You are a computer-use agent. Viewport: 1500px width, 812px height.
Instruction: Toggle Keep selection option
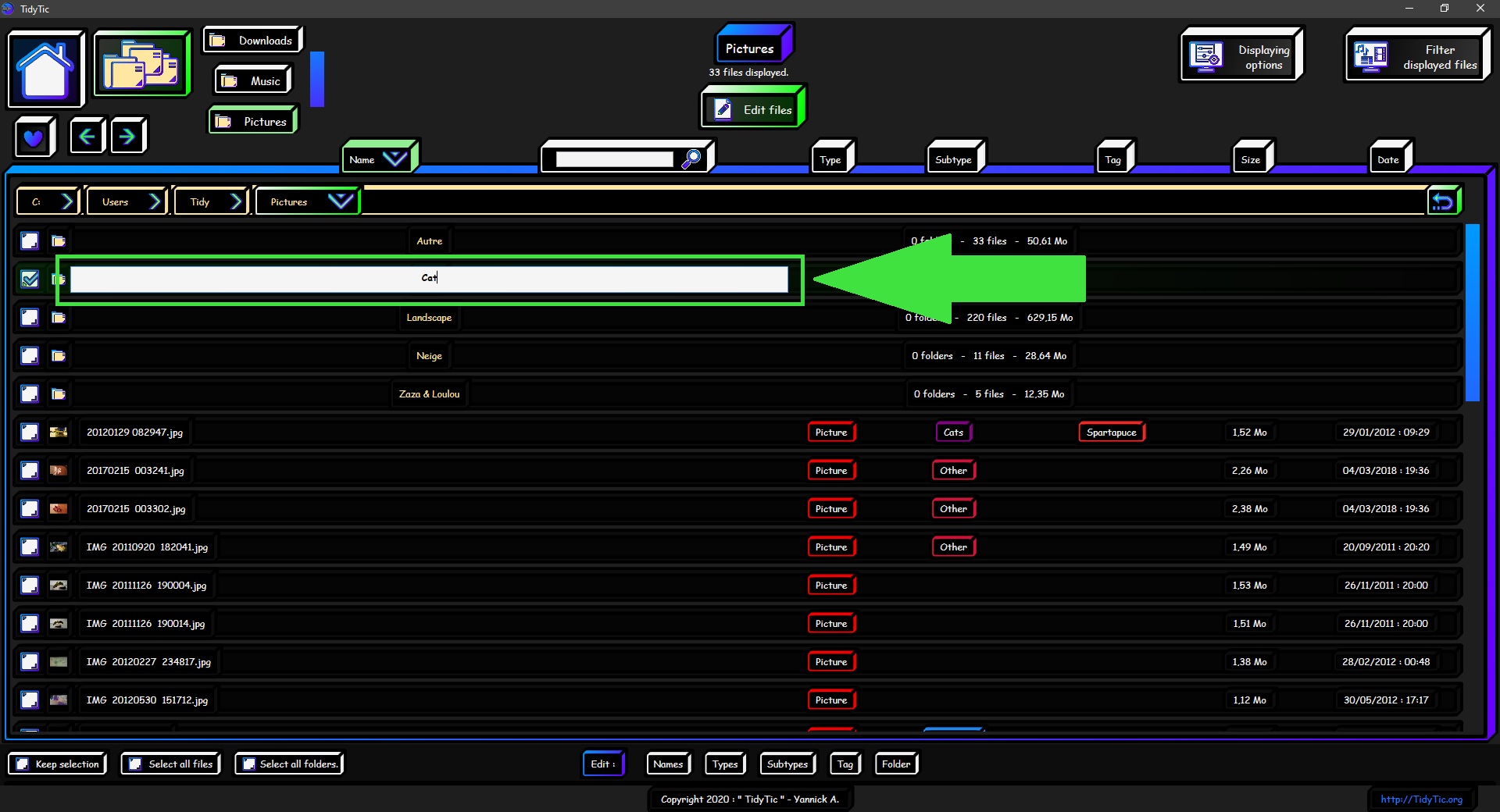(x=58, y=764)
